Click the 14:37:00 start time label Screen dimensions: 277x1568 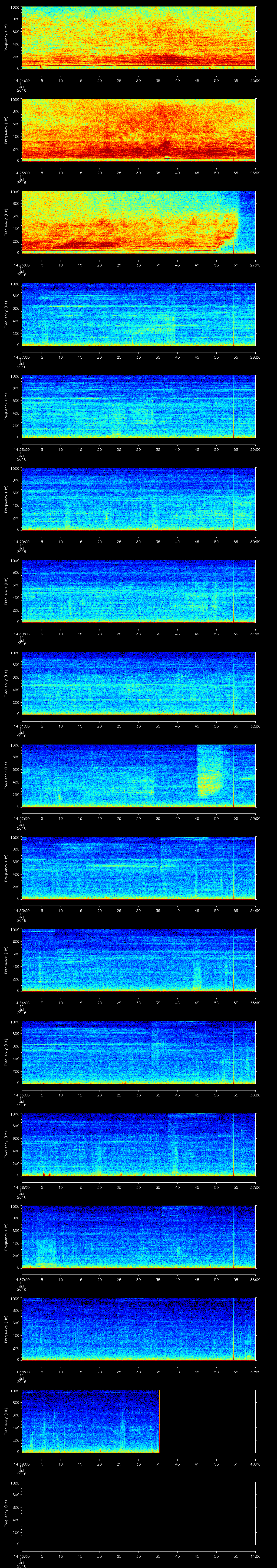click(x=21, y=1279)
